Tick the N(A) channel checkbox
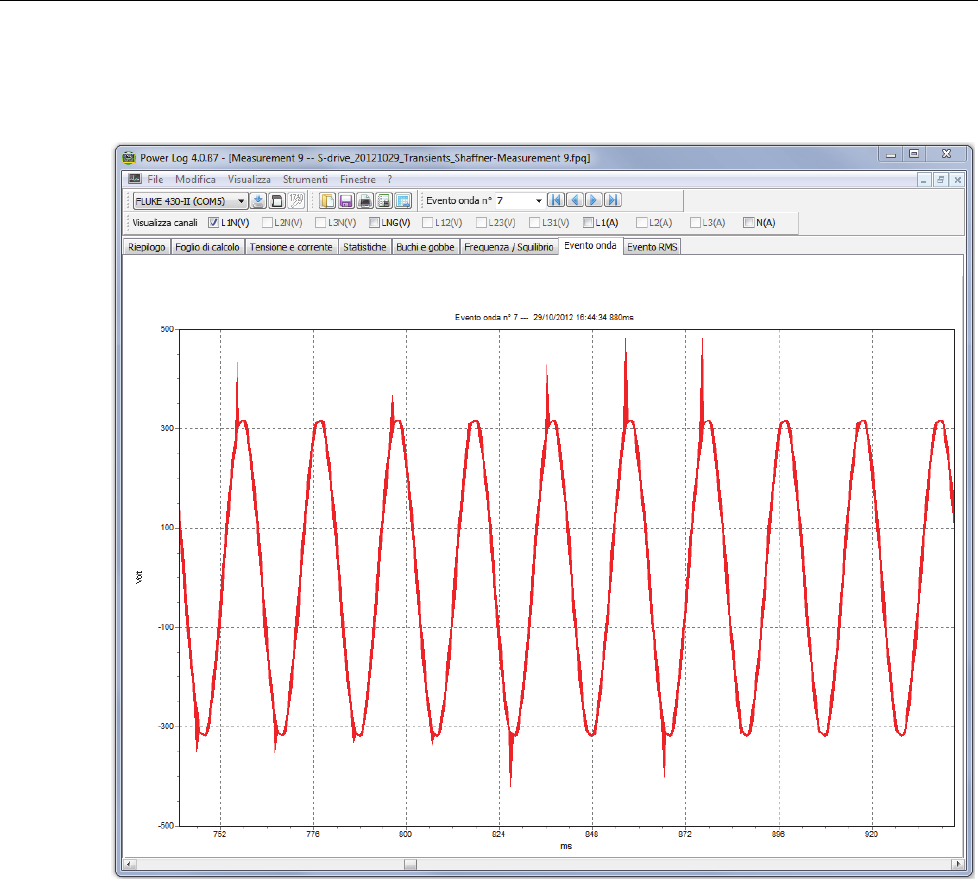 coord(749,223)
